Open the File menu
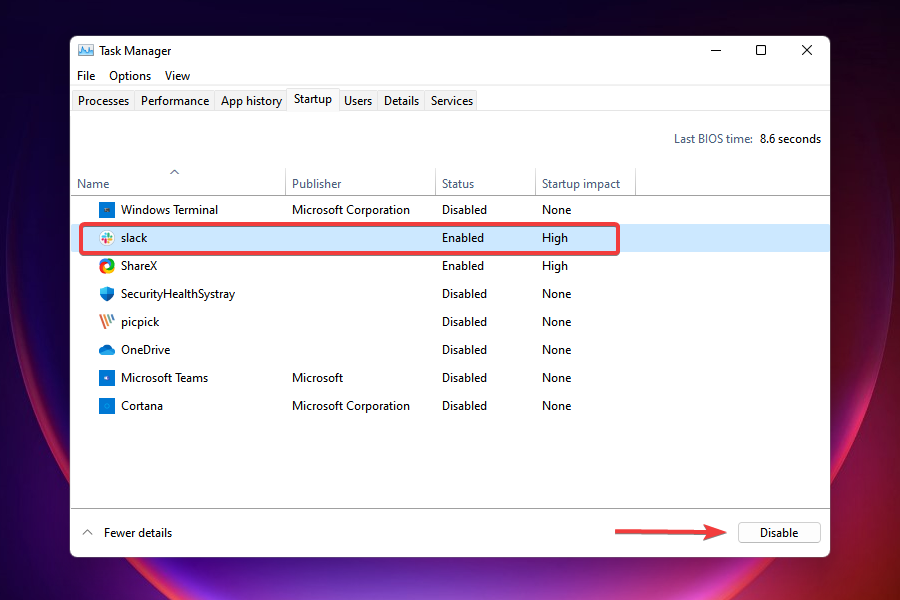Screen dimensions: 900x600 85,75
